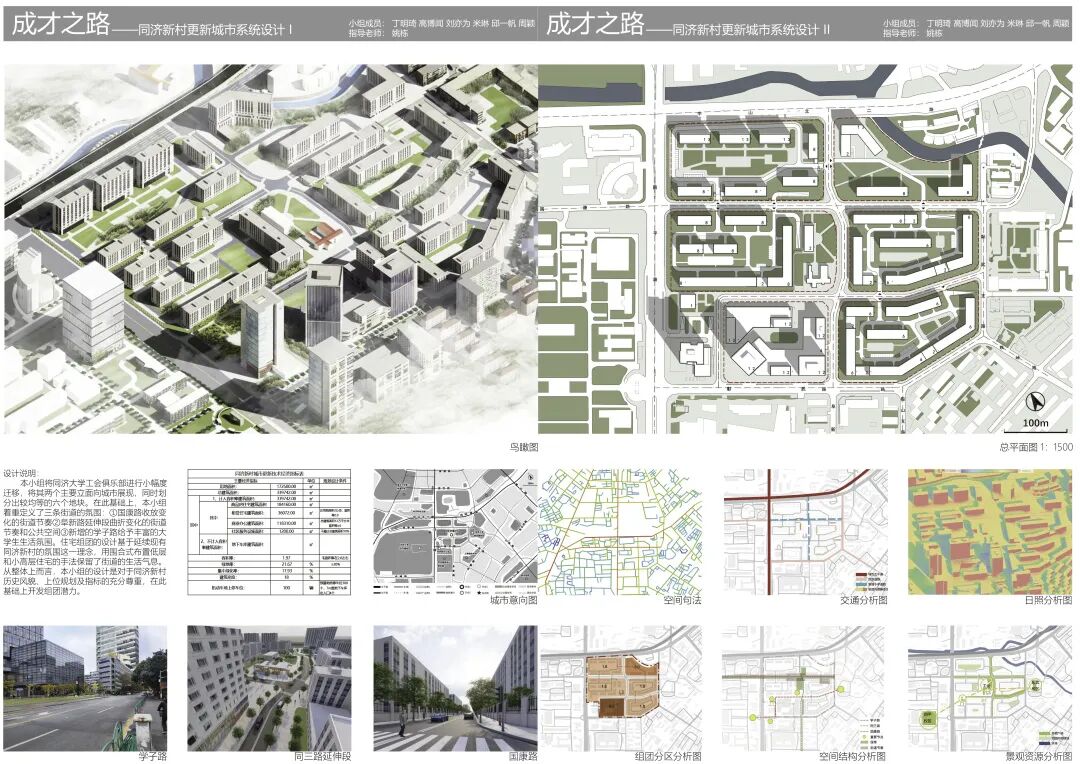Viewport: 1080px width, 764px height.
Task: Click the right panel title 成才之路
Action: 595,24
